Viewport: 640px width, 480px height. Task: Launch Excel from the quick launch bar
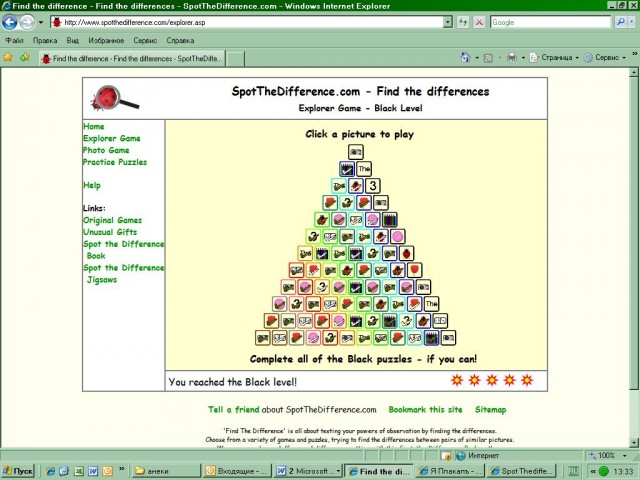pos(78,471)
